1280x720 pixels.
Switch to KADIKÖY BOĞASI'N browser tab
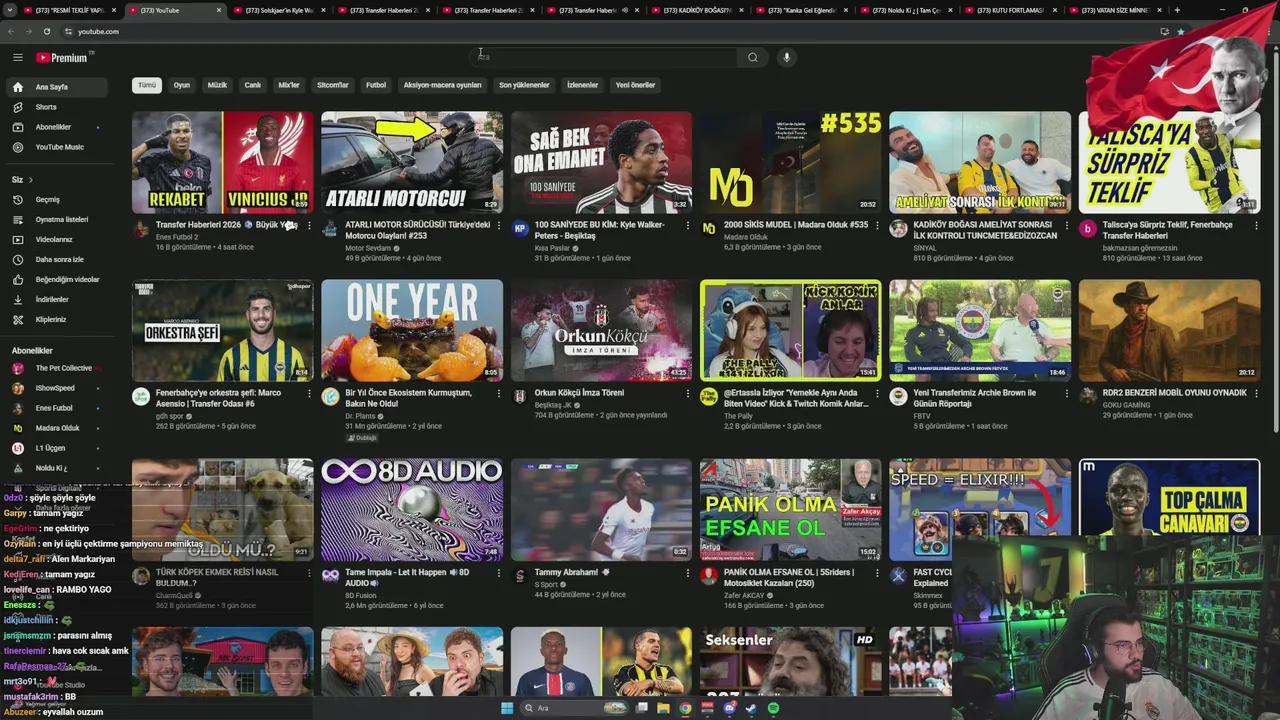[x=698, y=10]
